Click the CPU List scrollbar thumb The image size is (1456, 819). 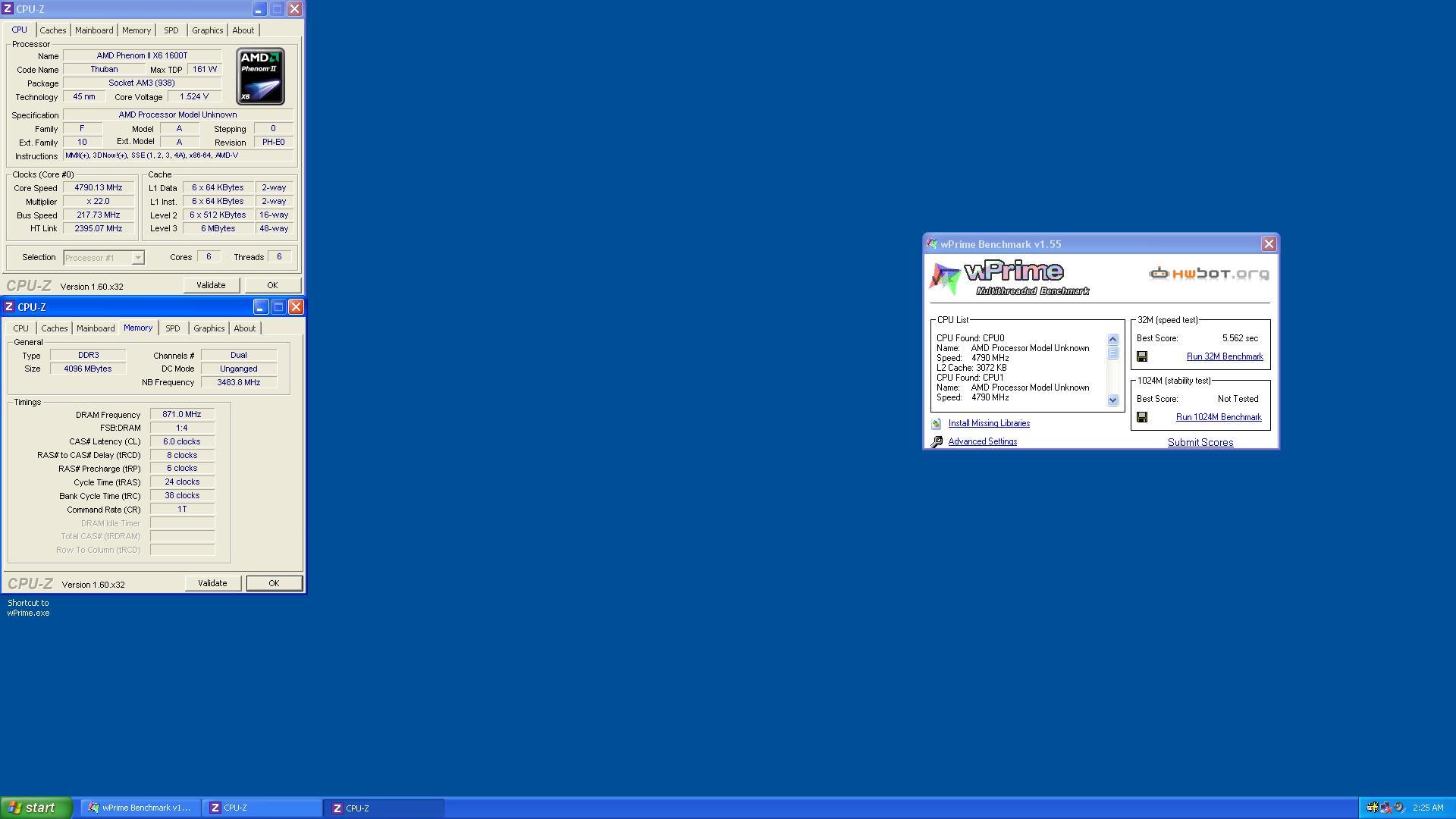point(1113,353)
